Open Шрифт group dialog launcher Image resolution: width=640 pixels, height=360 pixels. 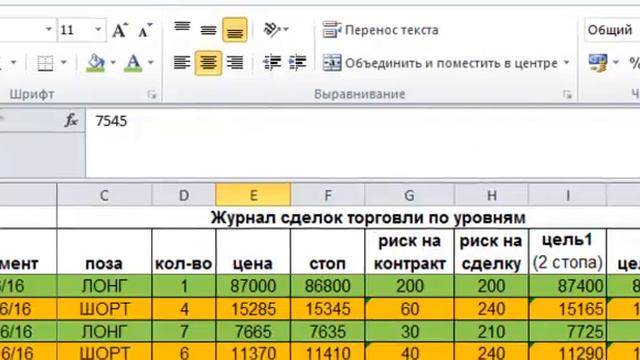152,95
